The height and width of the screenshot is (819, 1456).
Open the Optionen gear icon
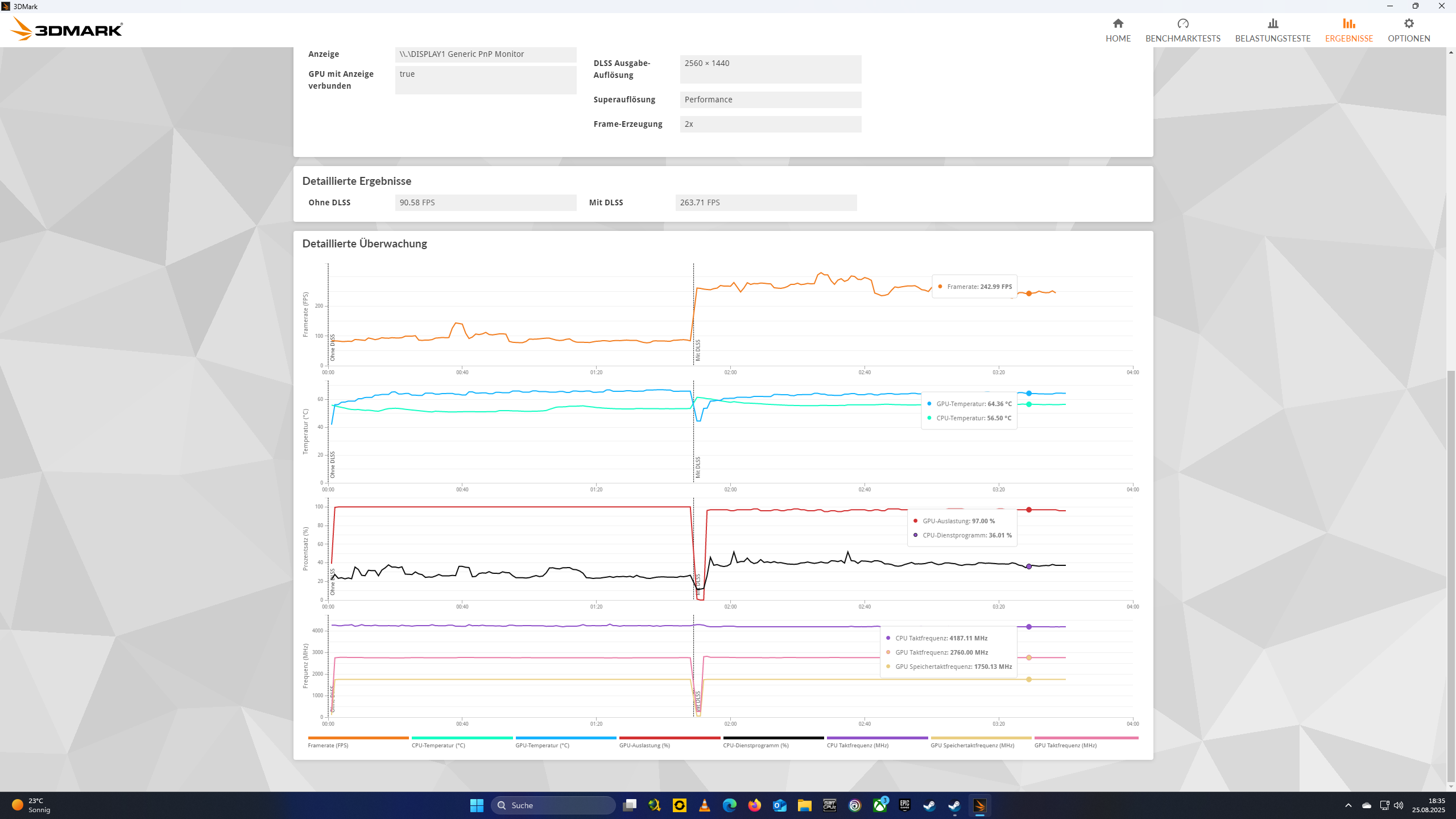pos(1408,24)
